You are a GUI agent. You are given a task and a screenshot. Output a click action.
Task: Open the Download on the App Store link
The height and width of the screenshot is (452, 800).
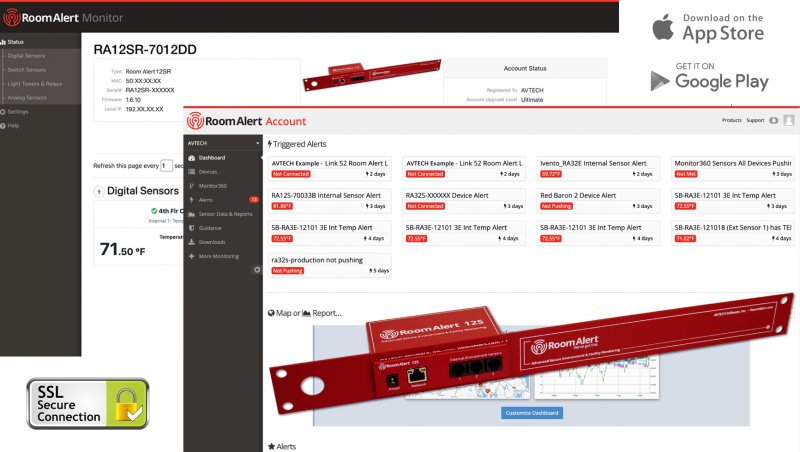point(708,28)
